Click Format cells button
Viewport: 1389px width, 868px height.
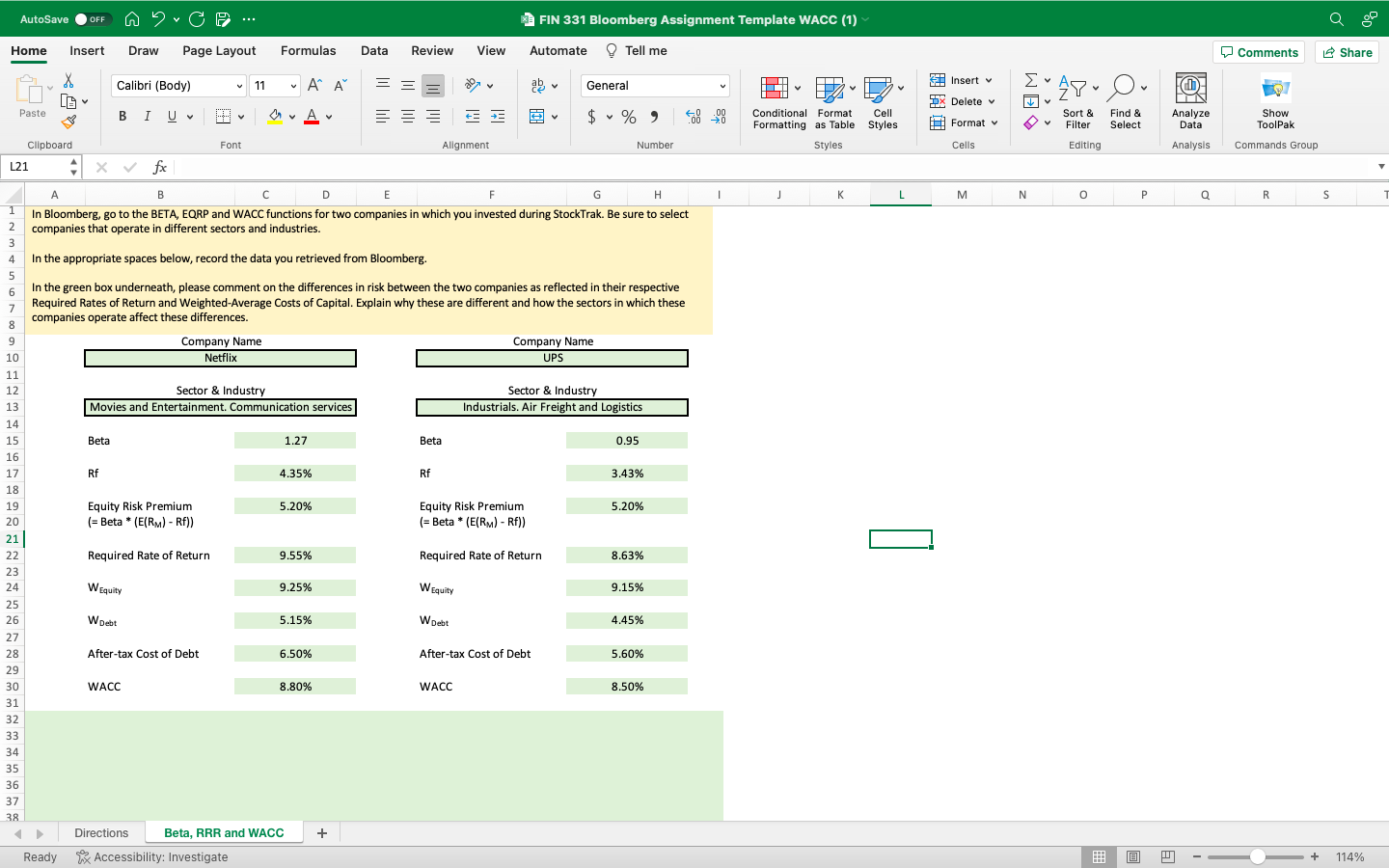[x=964, y=122]
